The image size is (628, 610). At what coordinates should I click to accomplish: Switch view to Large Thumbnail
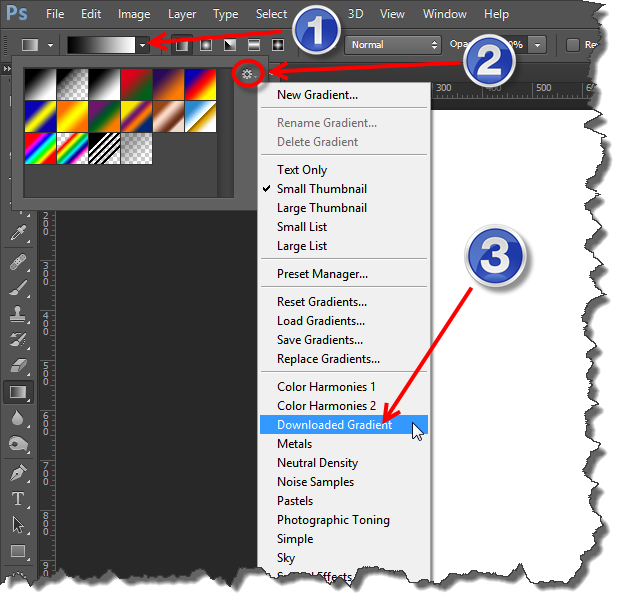click(x=321, y=208)
